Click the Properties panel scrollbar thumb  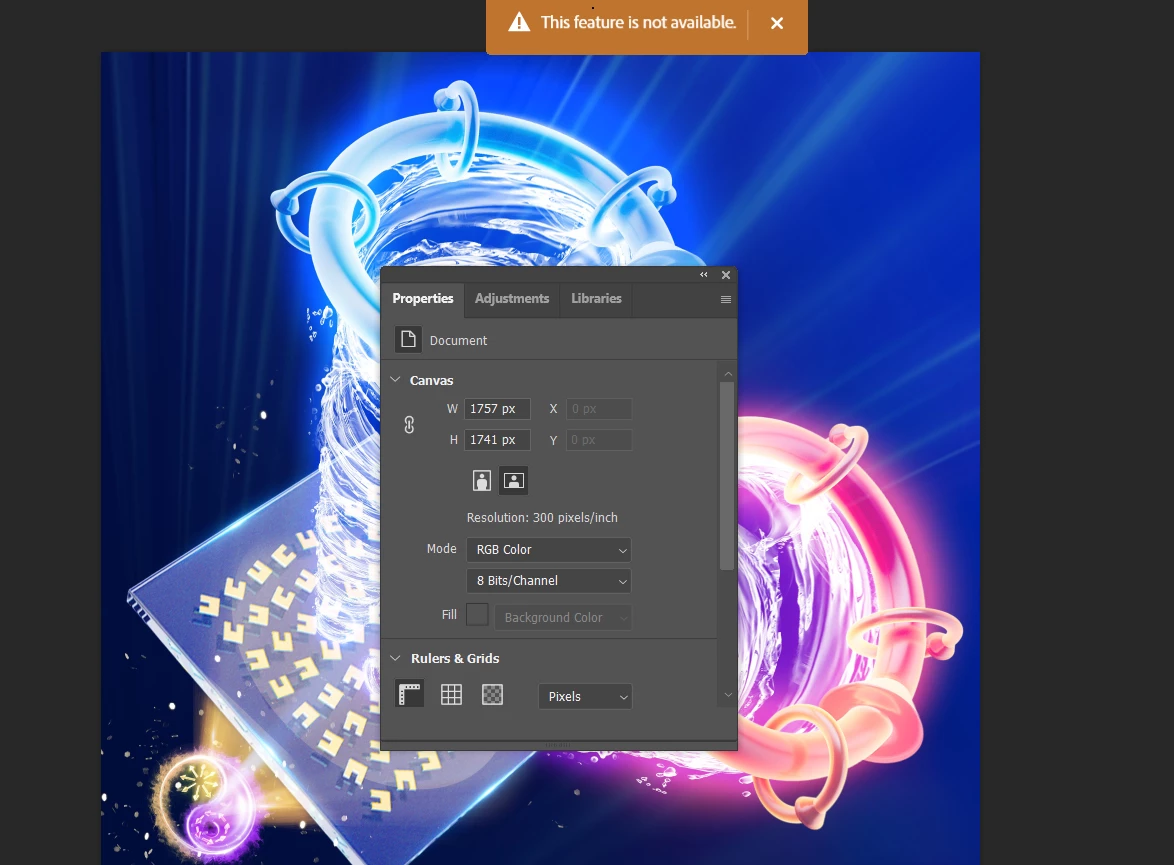[x=727, y=476]
